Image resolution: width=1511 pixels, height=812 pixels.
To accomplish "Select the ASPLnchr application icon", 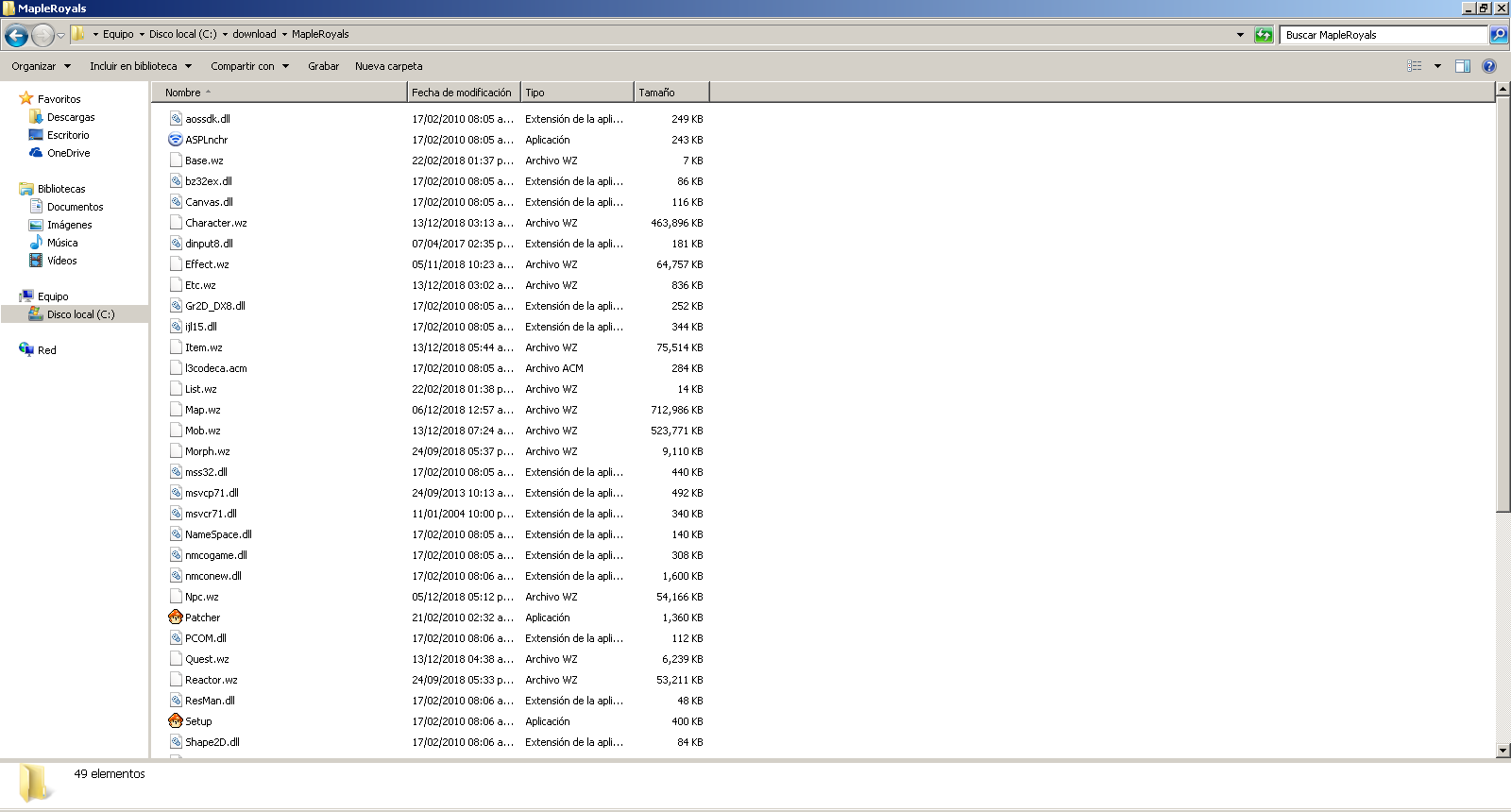I will pos(176,140).
